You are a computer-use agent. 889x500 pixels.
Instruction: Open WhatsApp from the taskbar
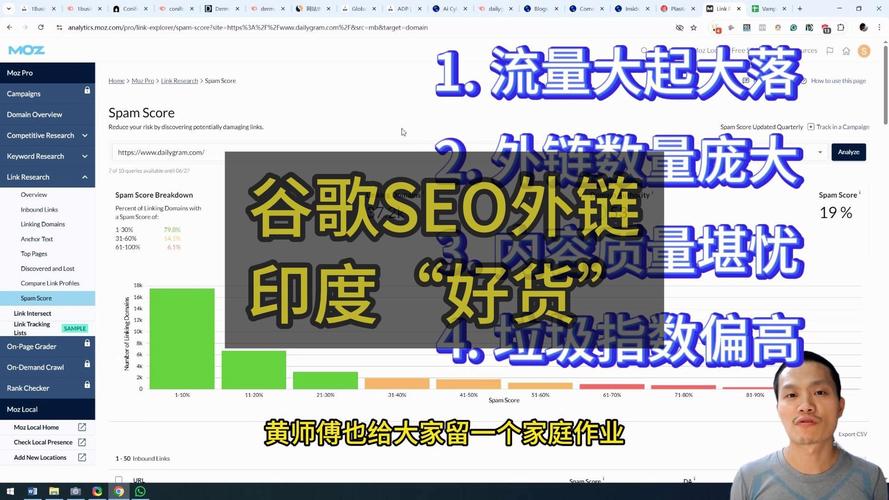[140, 491]
